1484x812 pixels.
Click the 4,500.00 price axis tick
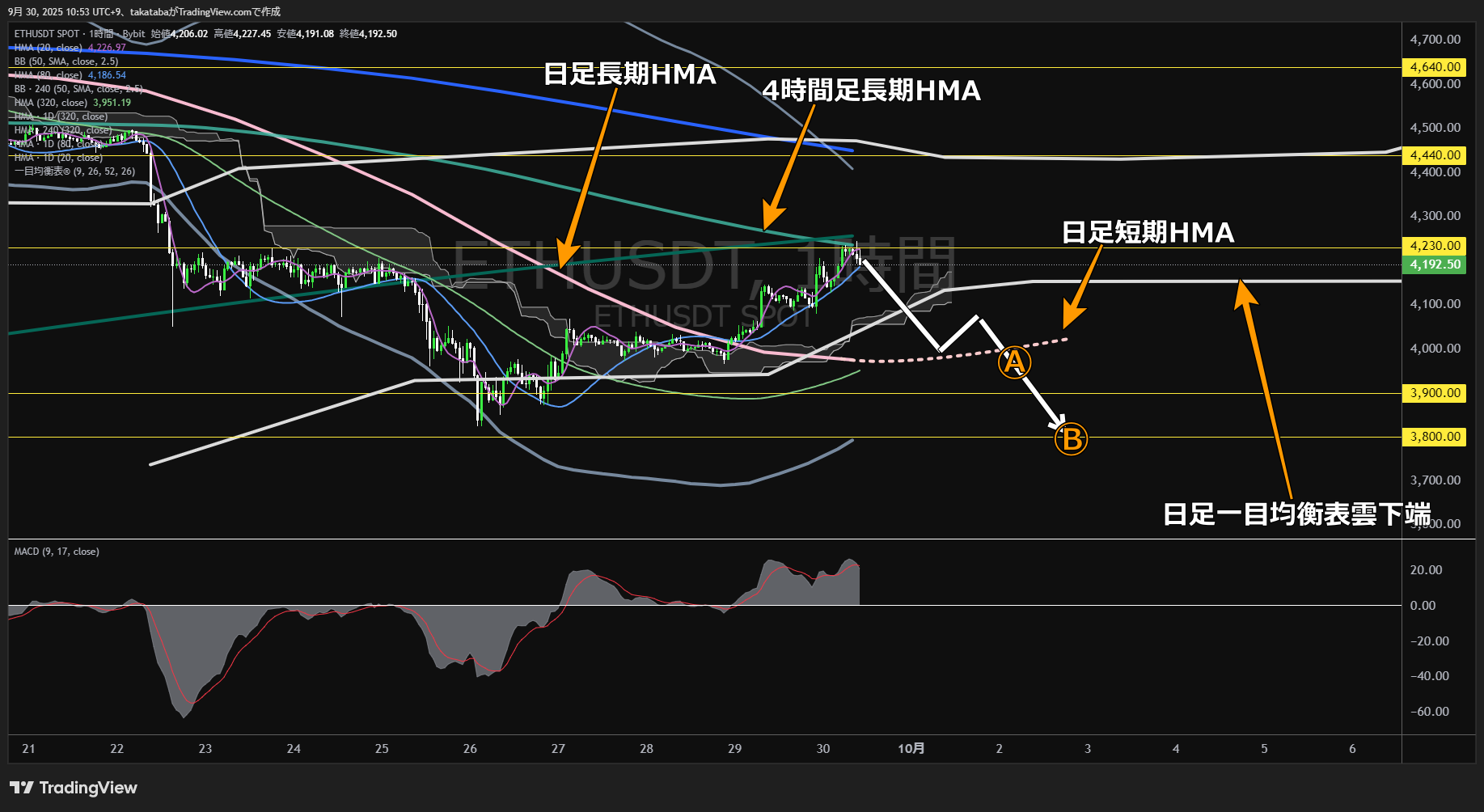point(1435,128)
